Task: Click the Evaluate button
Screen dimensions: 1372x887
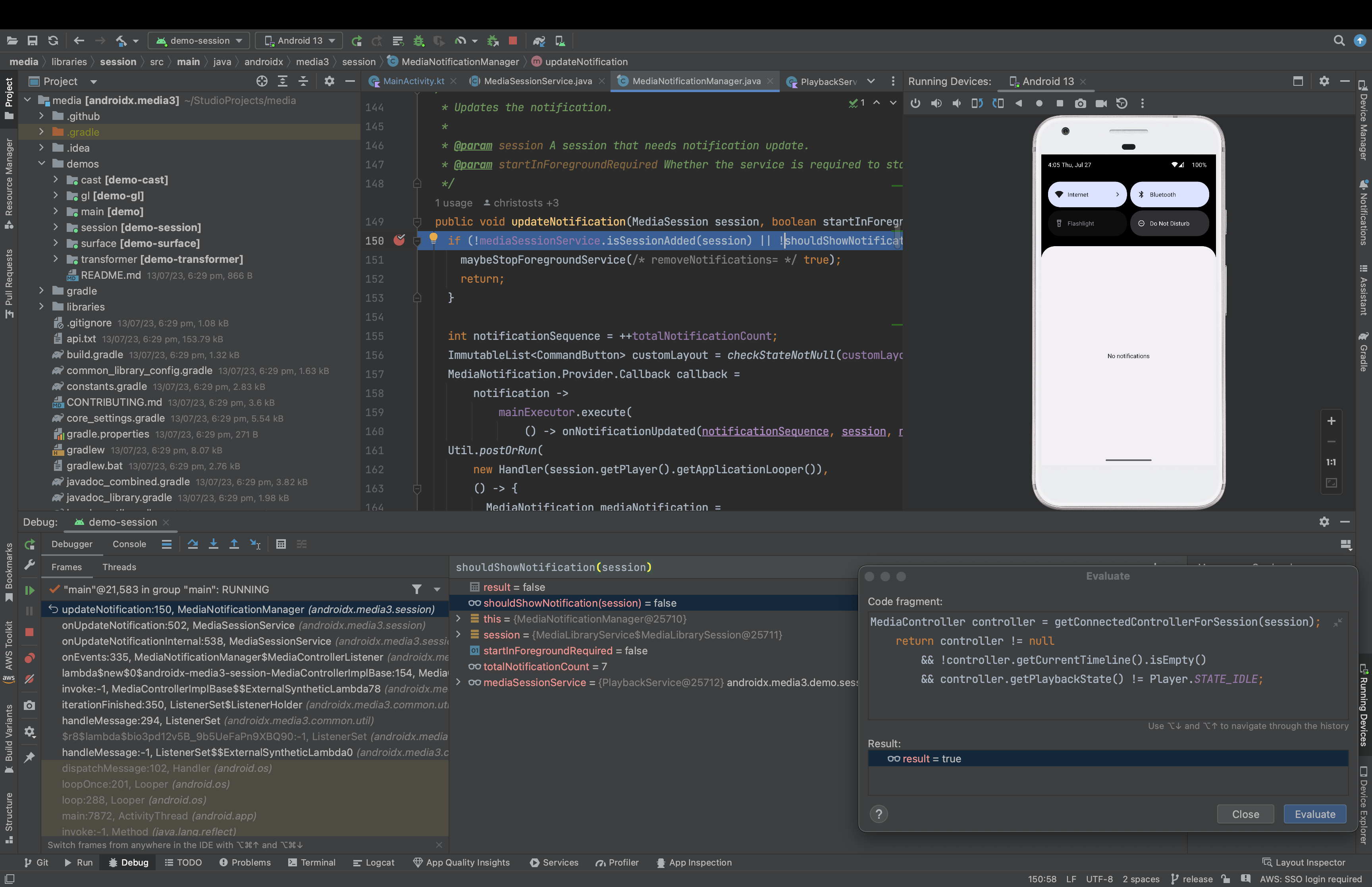Action: click(x=1314, y=814)
